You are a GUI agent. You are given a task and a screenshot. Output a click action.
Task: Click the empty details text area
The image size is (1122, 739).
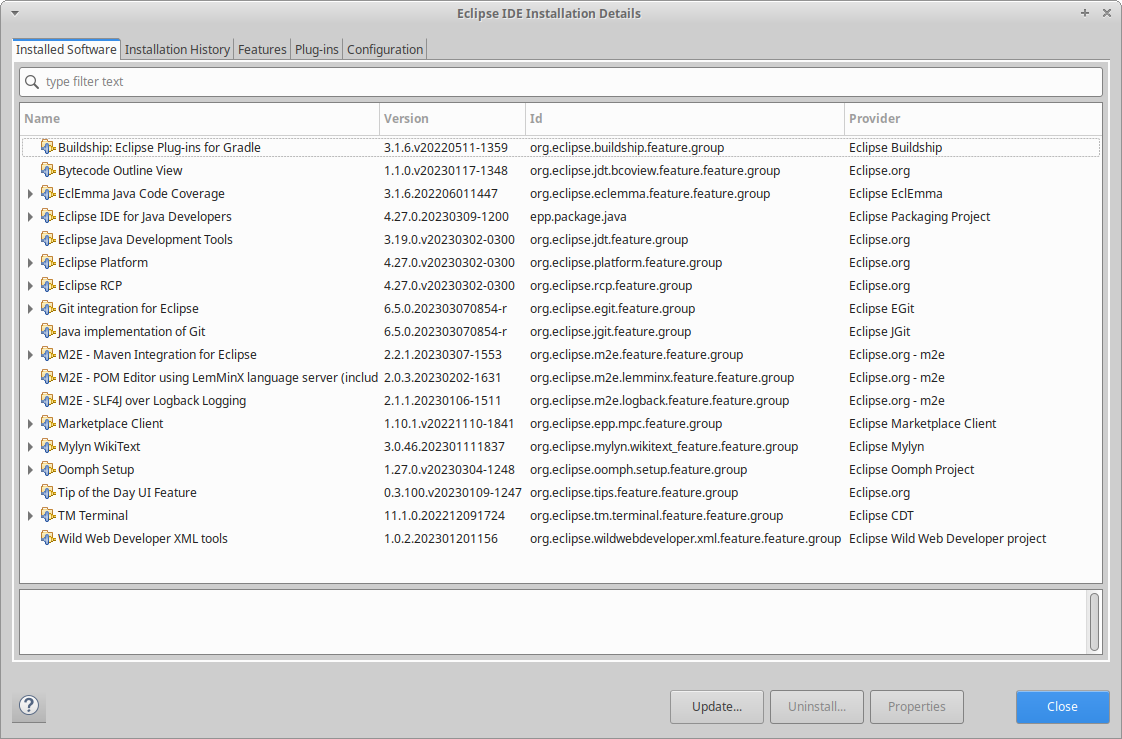(x=553, y=622)
